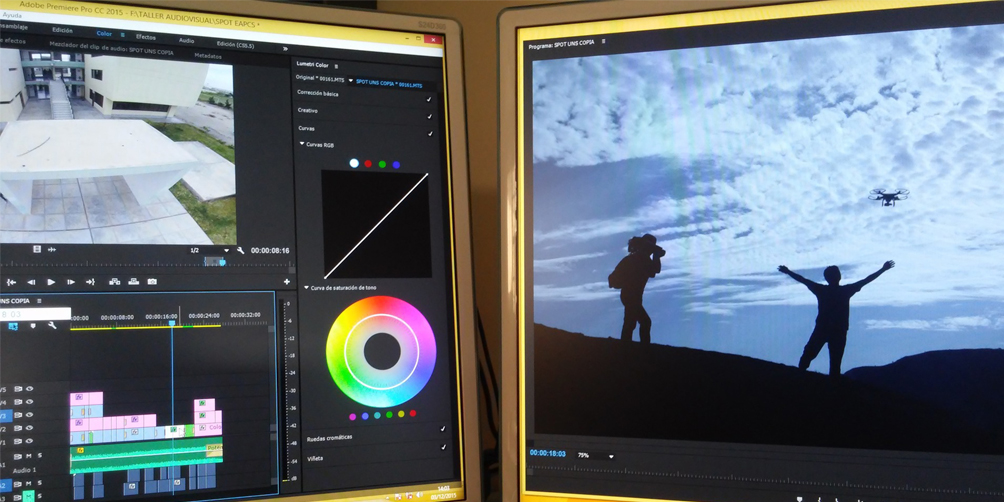Screen dimensions: 1004x502
Task: Collapse Curva de saturación de tono section
Action: (x=307, y=287)
